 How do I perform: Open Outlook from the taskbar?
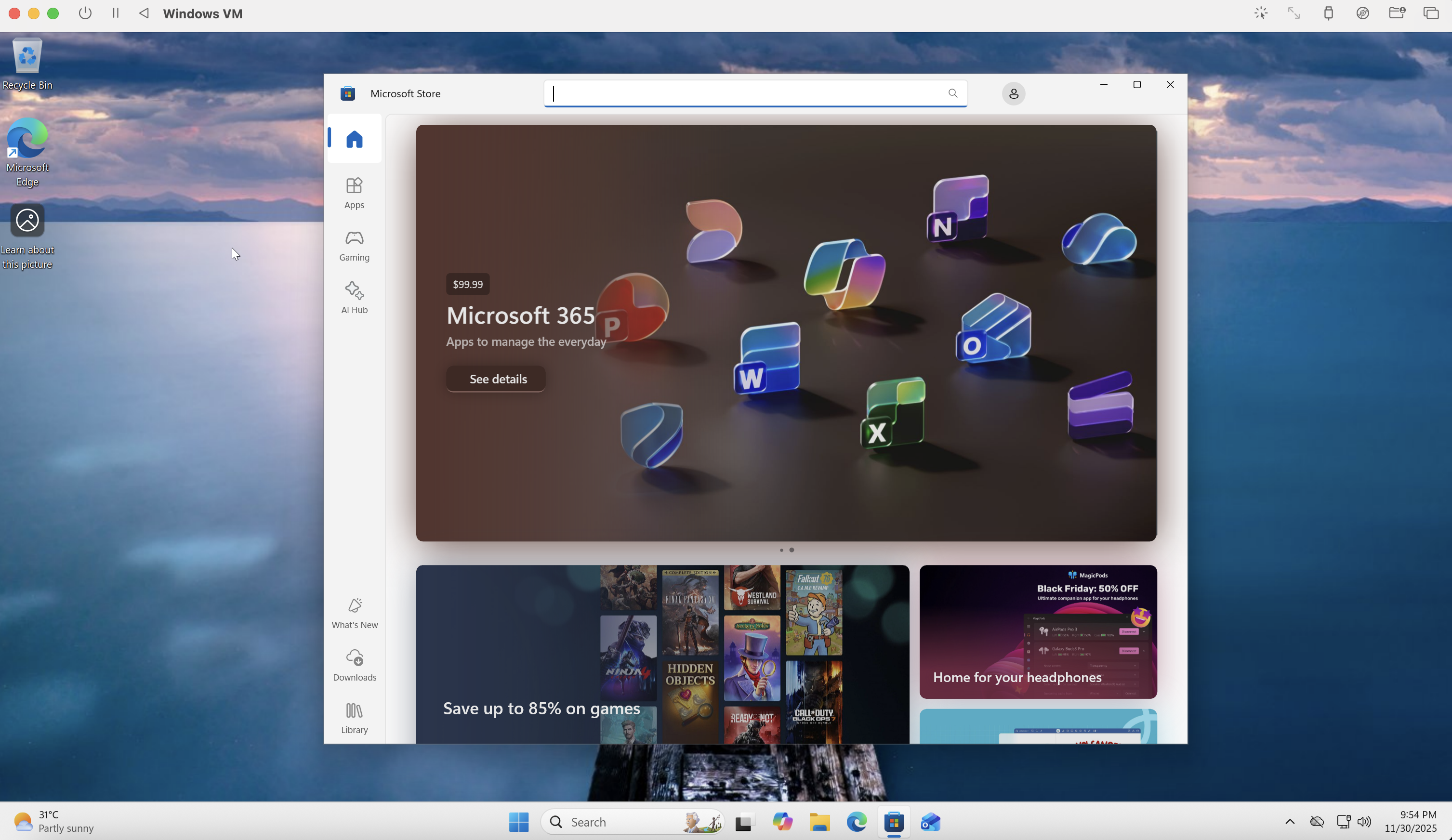[931, 822]
